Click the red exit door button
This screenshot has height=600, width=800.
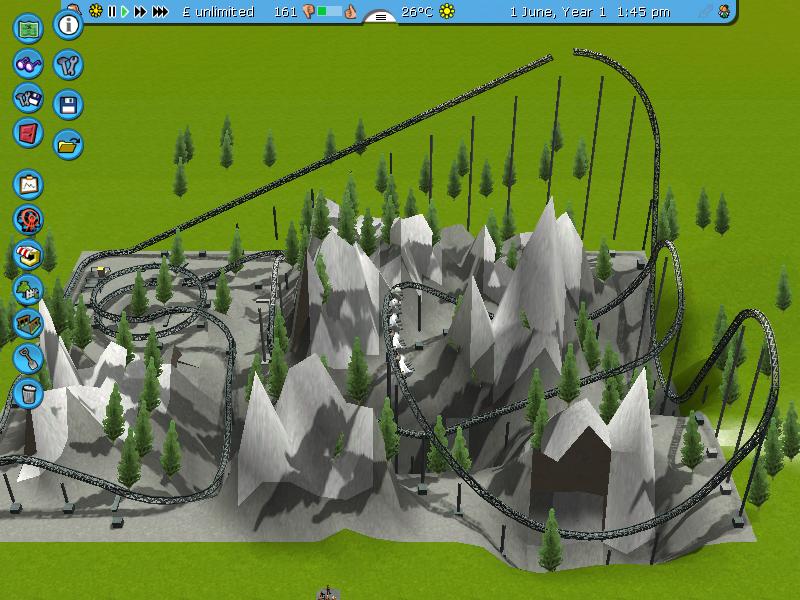point(28,133)
